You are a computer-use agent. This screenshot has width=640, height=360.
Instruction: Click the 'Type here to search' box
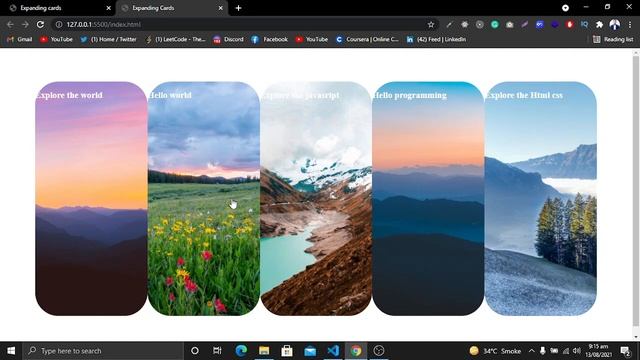[x=103, y=351]
